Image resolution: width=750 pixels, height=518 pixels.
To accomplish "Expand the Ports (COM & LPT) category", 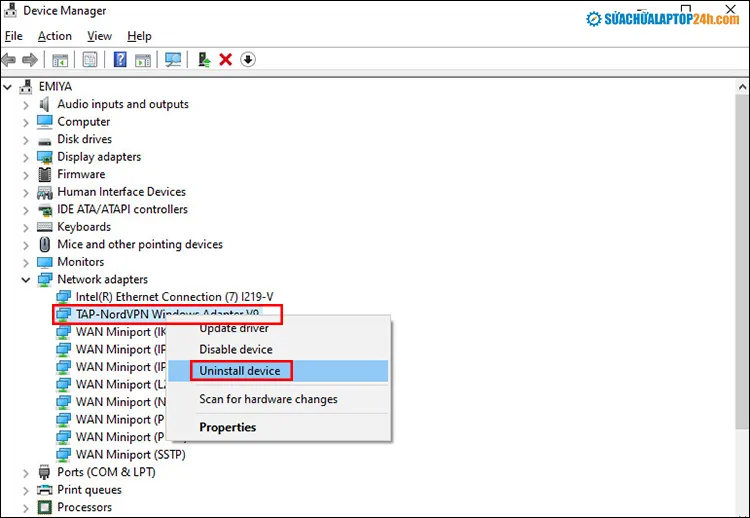I will click(x=27, y=472).
